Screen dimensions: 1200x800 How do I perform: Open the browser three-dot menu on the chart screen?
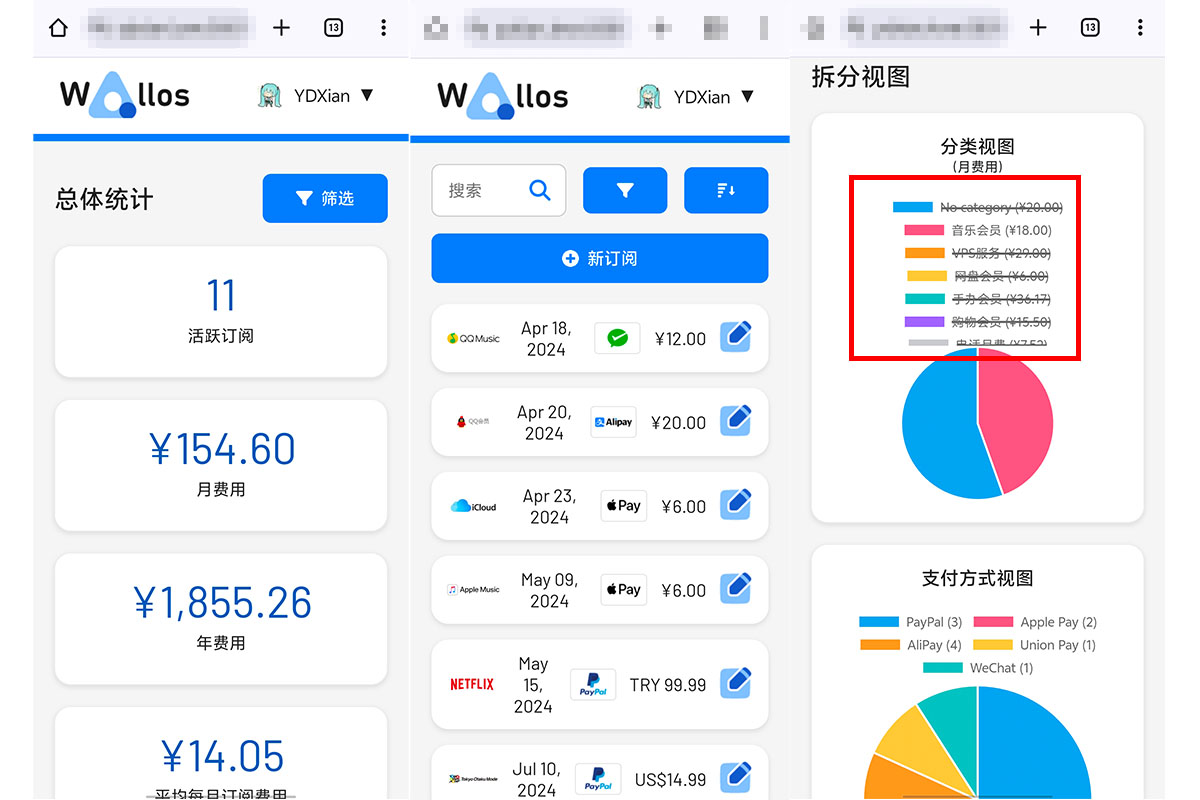click(1140, 28)
